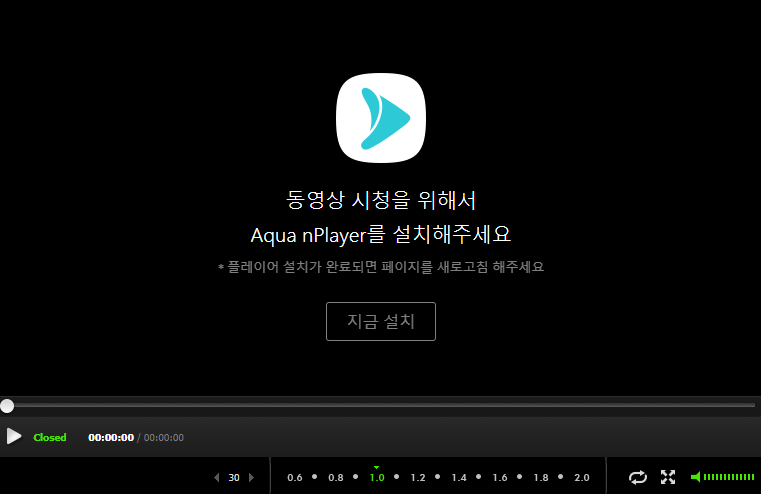Click the 30 seconds skip value

coord(234,478)
